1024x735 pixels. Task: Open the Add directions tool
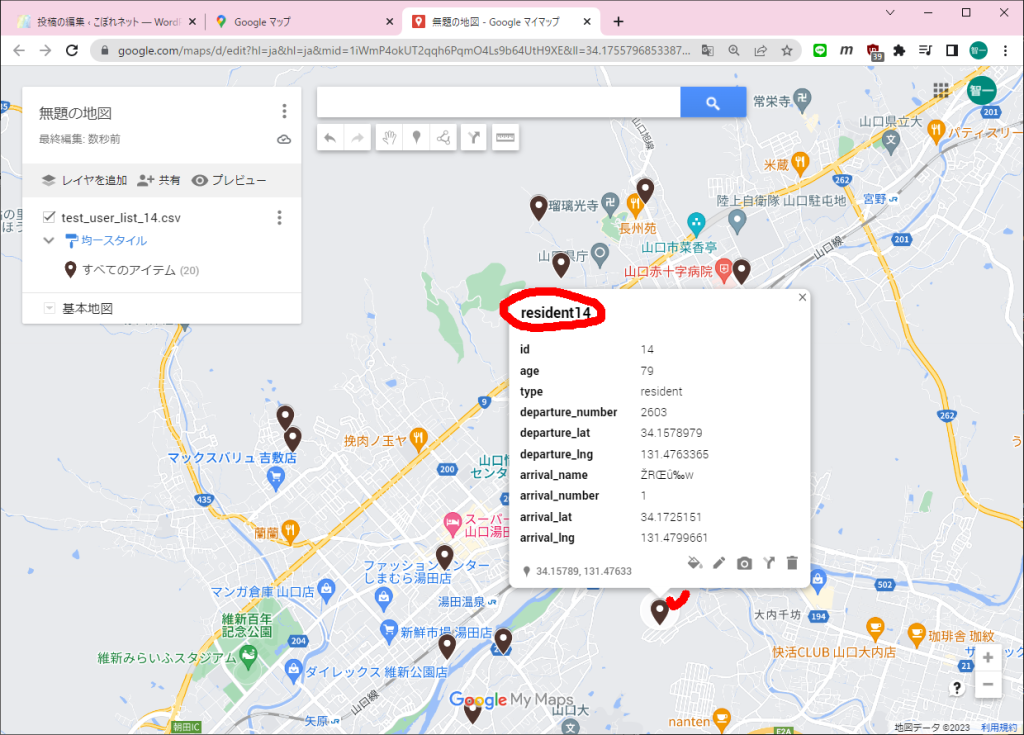pos(473,137)
